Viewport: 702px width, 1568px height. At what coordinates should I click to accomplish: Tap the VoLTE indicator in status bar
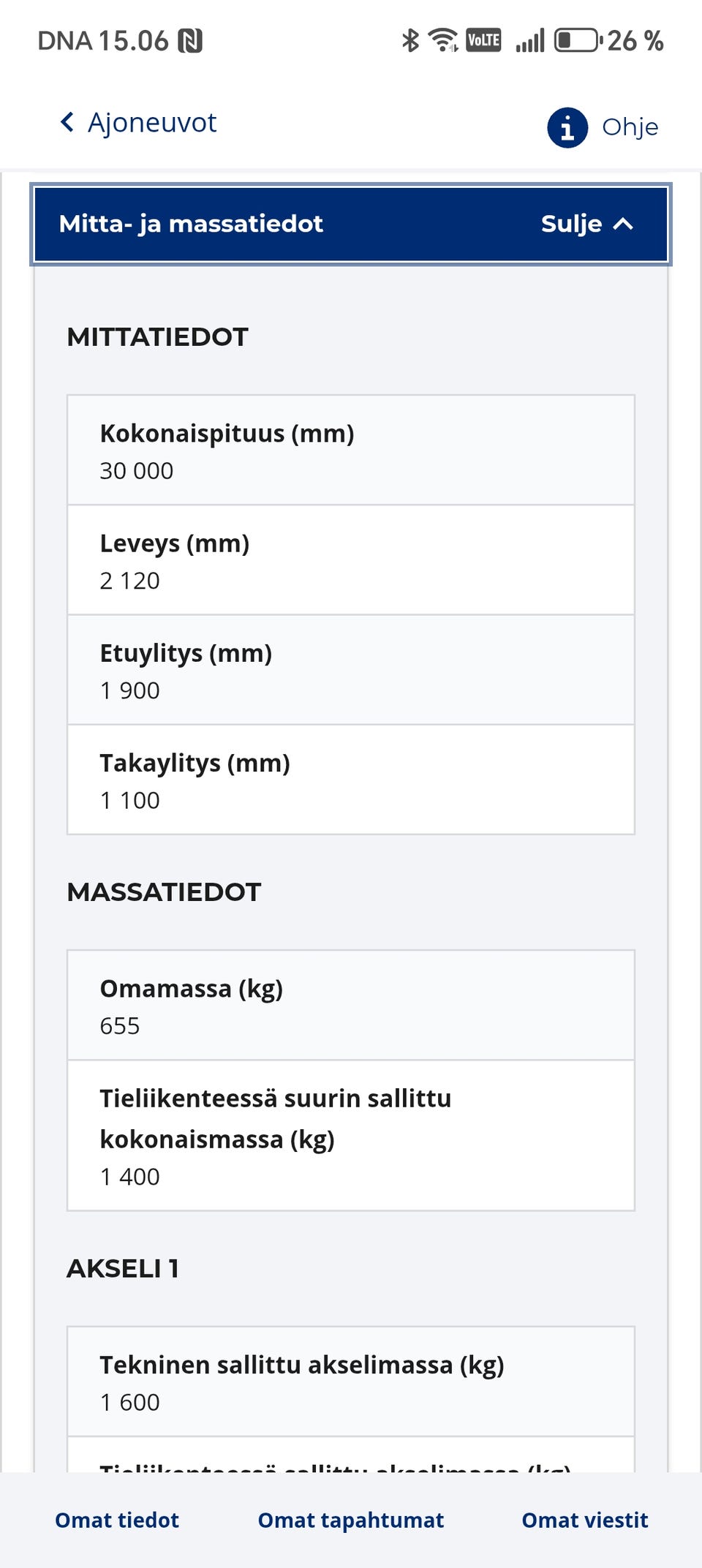(483, 40)
